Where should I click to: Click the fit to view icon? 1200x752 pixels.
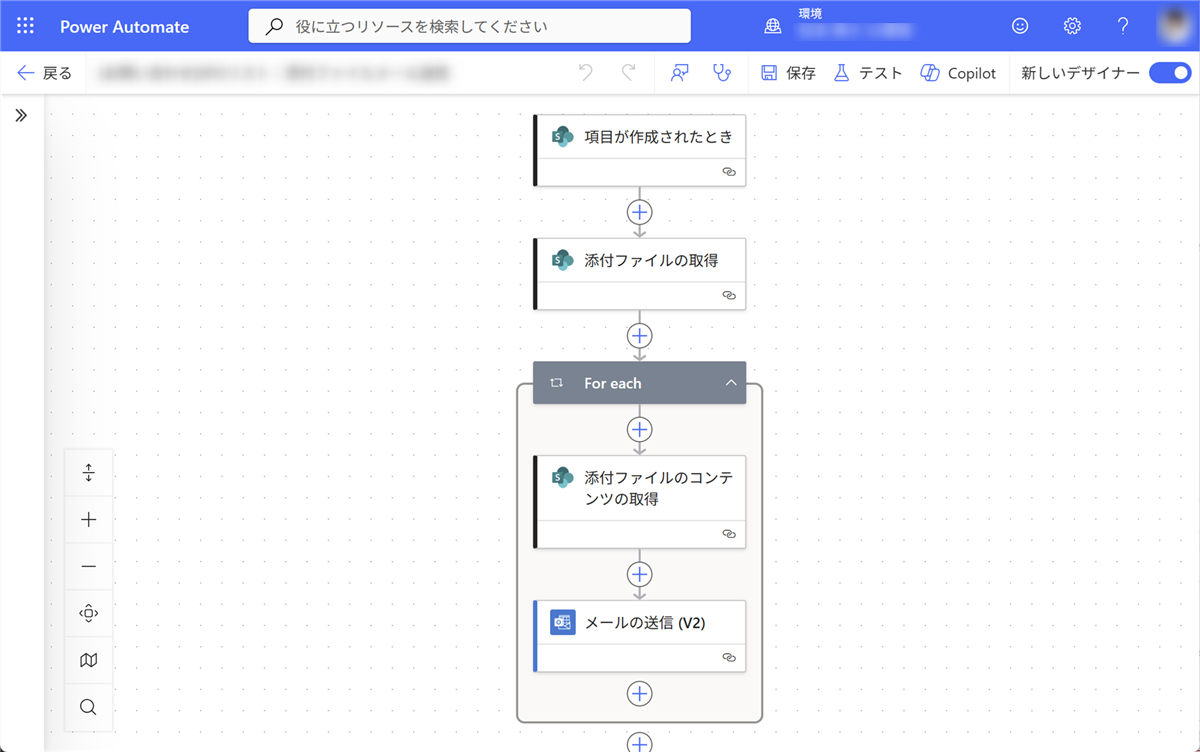click(x=88, y=613)
